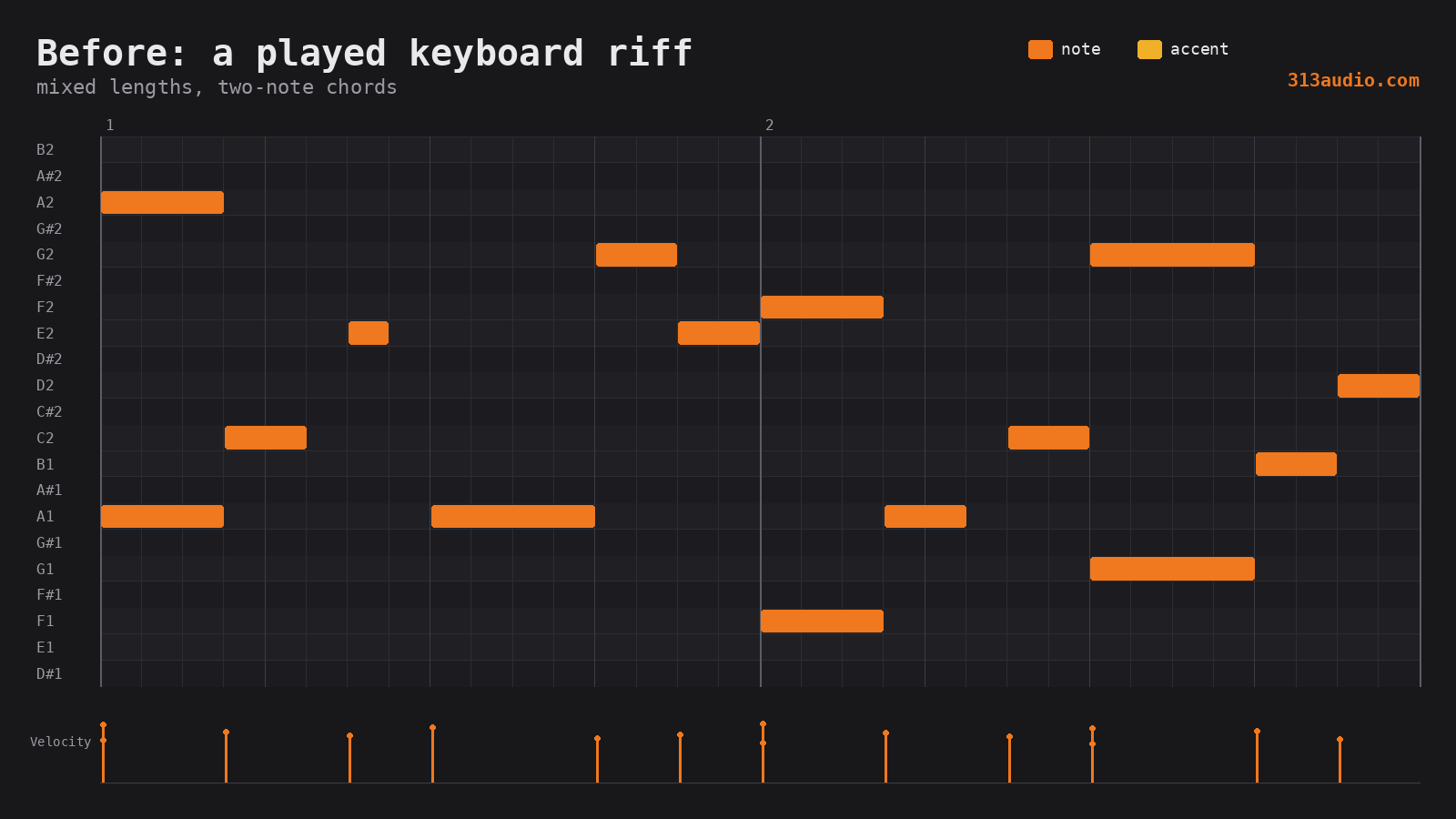This screenshot has height=819, width=1456.
Task: Select the D2 note block
Action: pos(1379,386)
